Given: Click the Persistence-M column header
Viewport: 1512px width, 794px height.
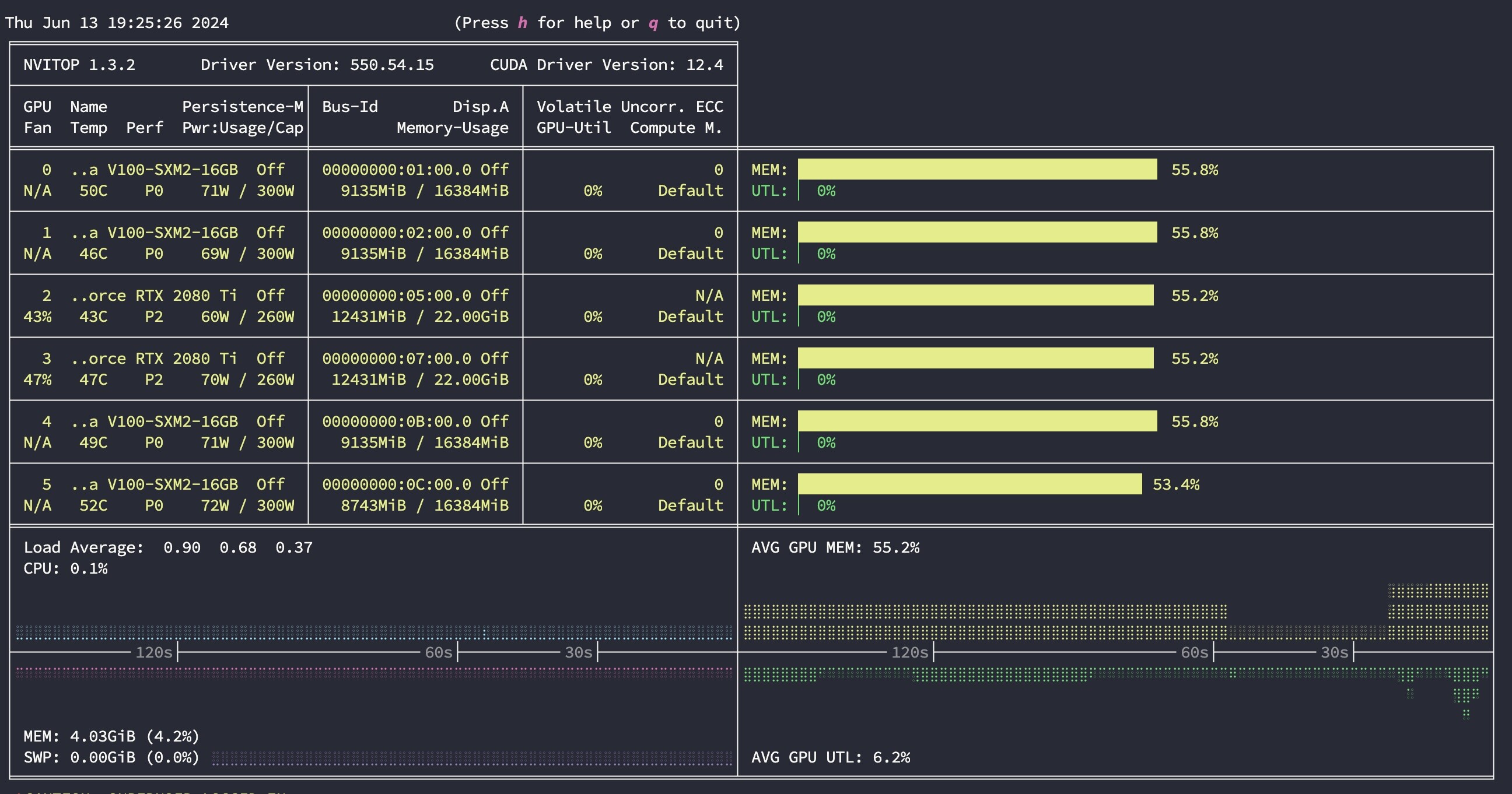Looking at the screenshot, I should [x=243, y=107].
